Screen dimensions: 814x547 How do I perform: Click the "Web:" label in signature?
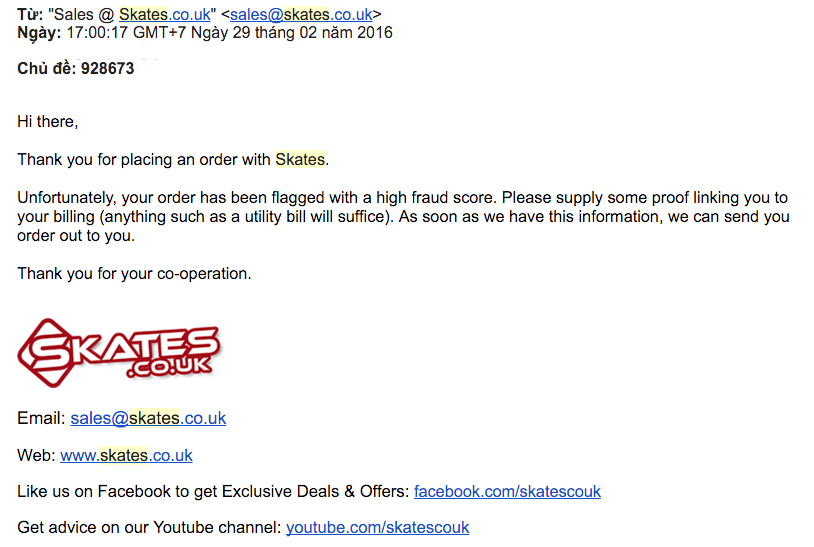pyautogui.click(x=36, y=455)
